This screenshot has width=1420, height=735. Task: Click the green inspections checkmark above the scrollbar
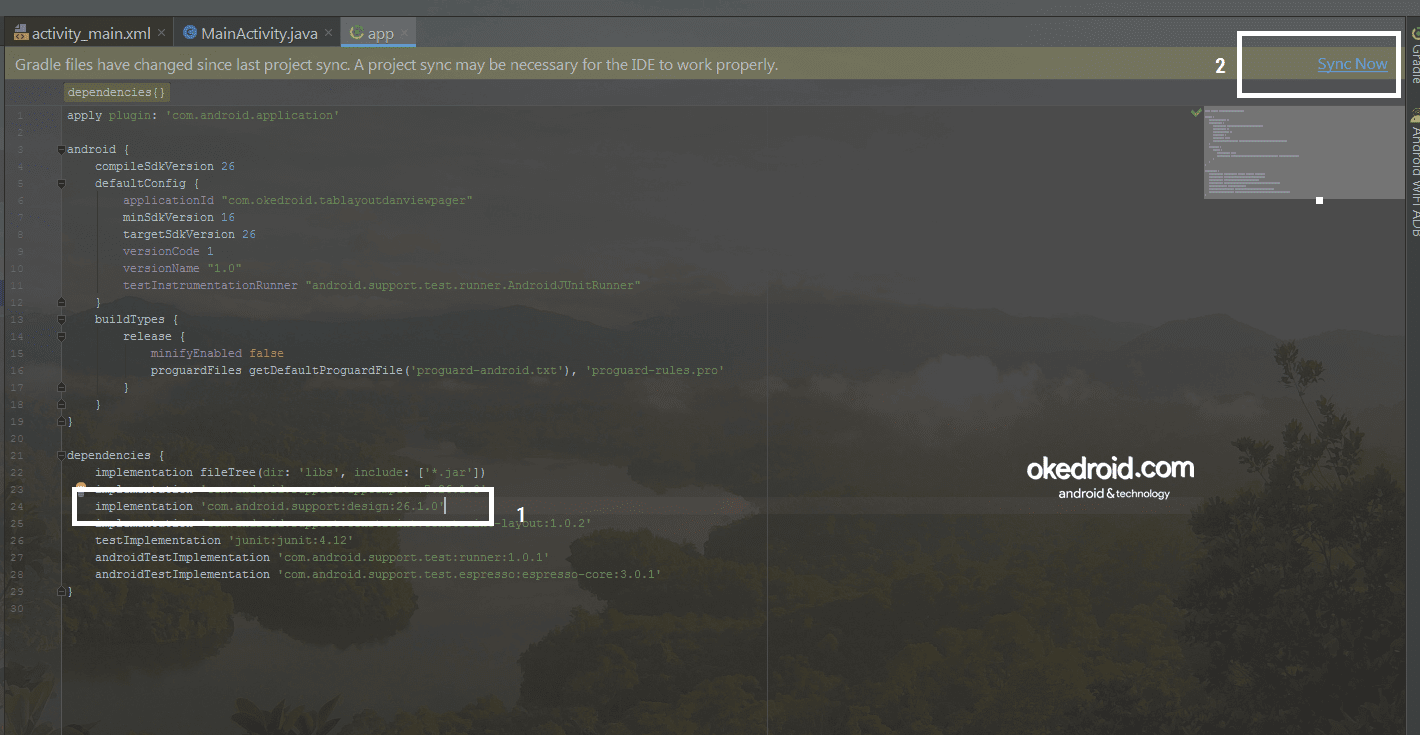point(1196,112)
